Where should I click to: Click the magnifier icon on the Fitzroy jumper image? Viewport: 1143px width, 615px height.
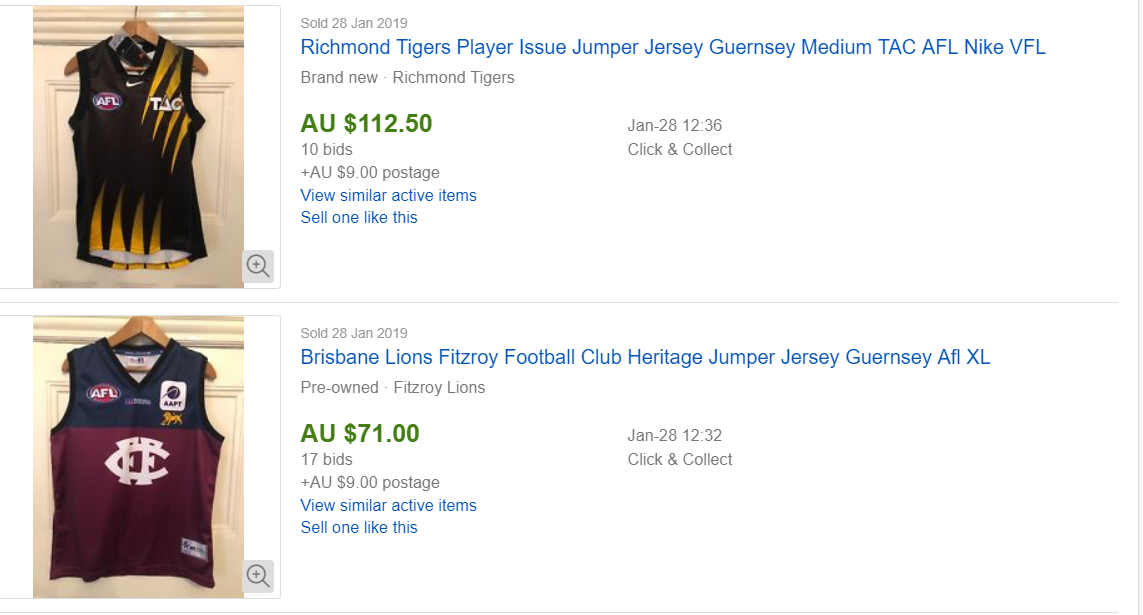(x=258, y=576)
